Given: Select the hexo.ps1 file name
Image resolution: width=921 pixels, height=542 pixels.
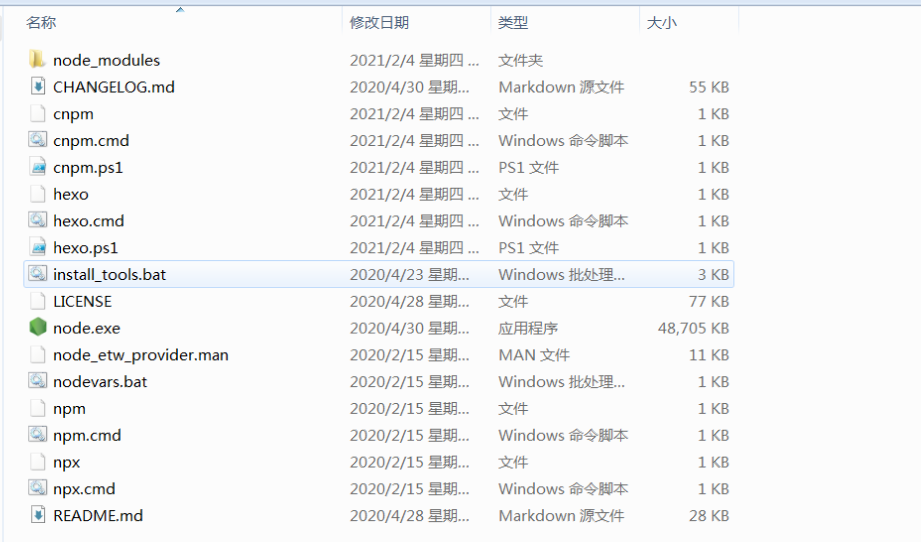Looking at the screenshot, I should (86, 248).
